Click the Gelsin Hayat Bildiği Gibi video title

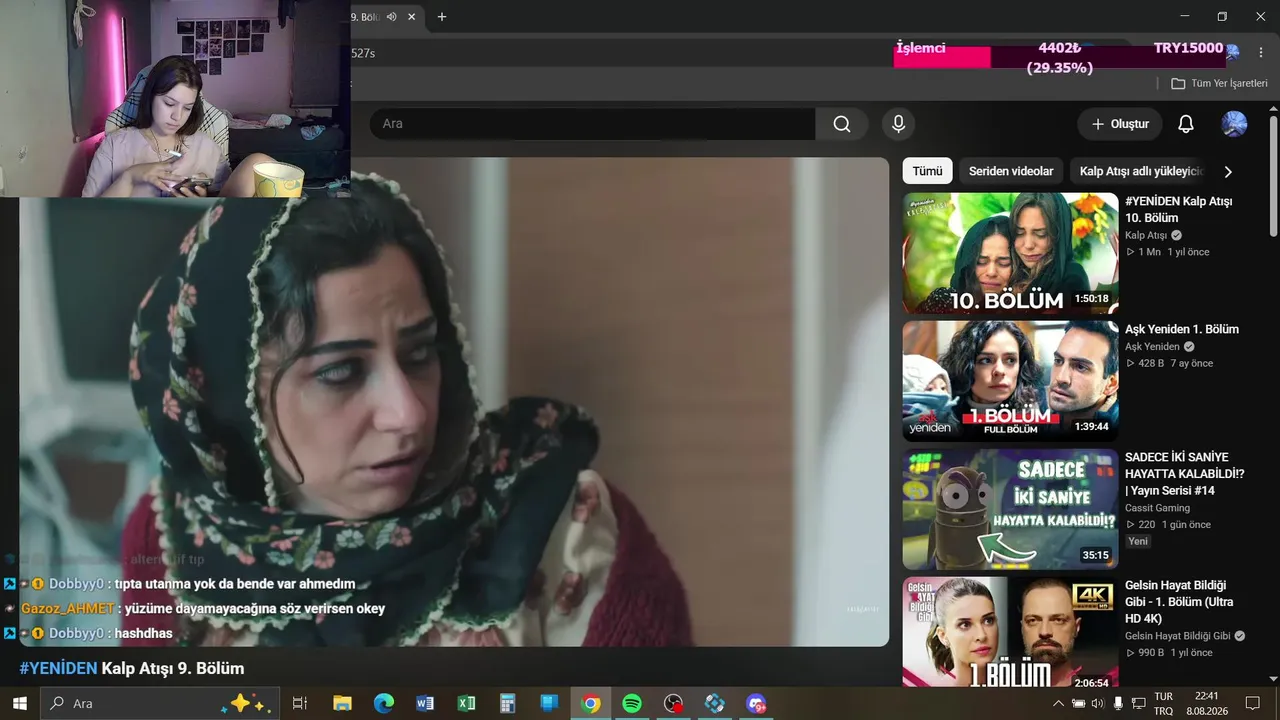pyautogui.click(x=1180, y=602)
